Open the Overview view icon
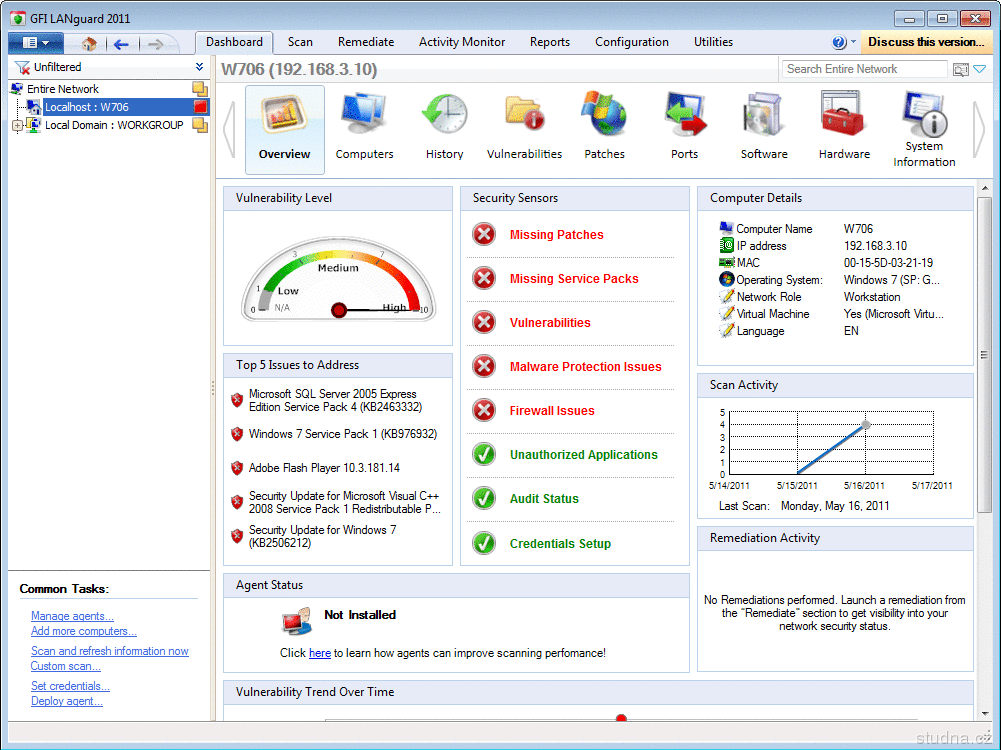 (x=284, y=129)
